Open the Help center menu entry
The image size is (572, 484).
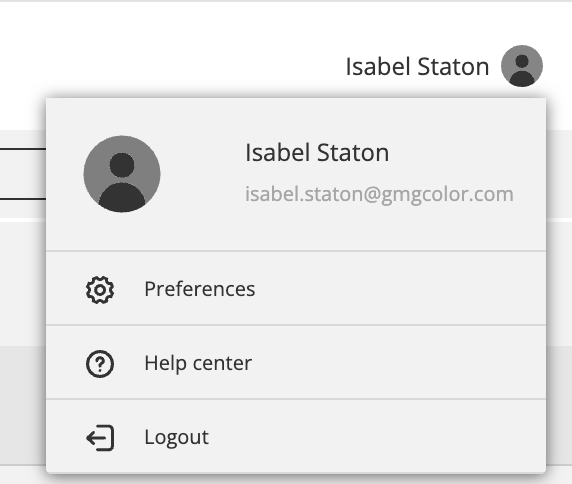coord(296,362)
